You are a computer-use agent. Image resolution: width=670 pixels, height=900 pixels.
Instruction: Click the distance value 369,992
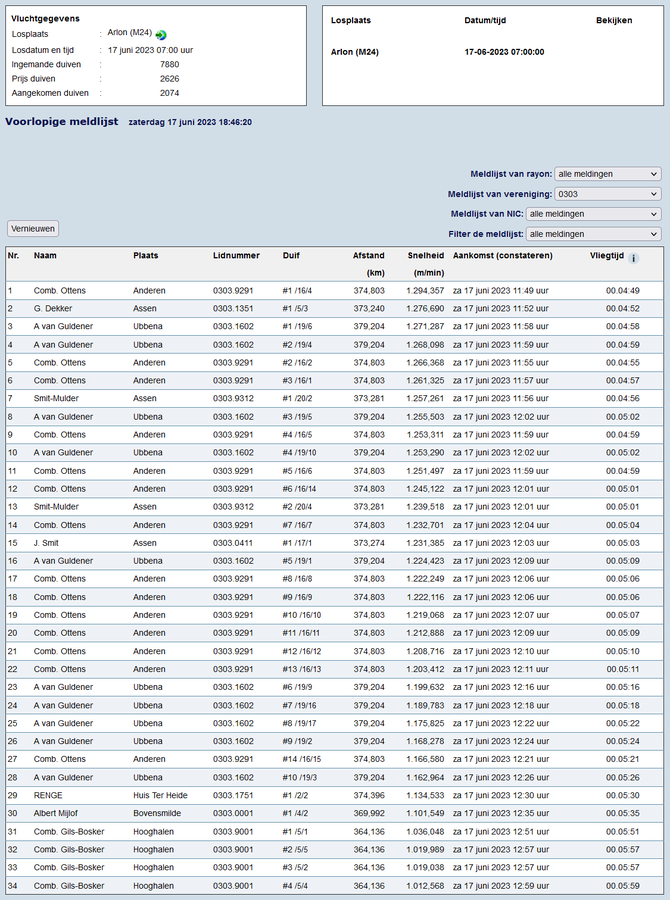click(x=369, y=813)
